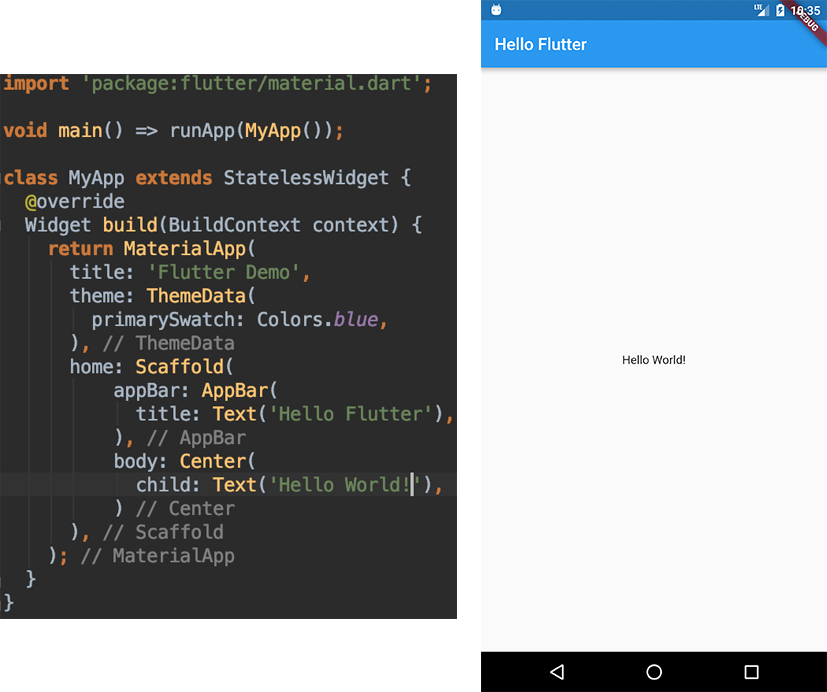
Task: Click the // Center closing comment hint
Action: point(185,508)
